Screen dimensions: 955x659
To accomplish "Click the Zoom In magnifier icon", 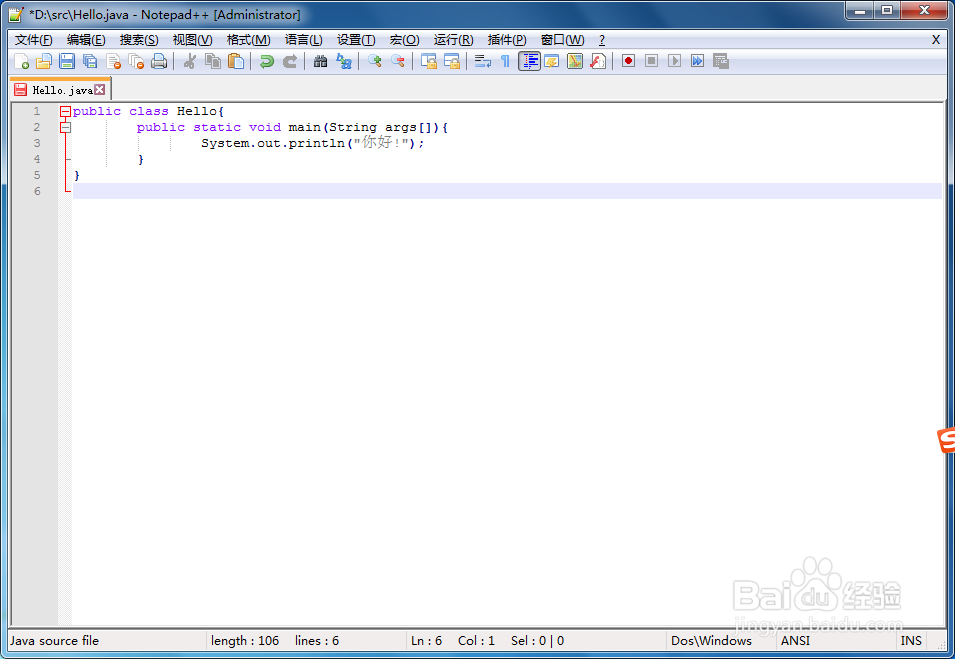I will 375,62.
